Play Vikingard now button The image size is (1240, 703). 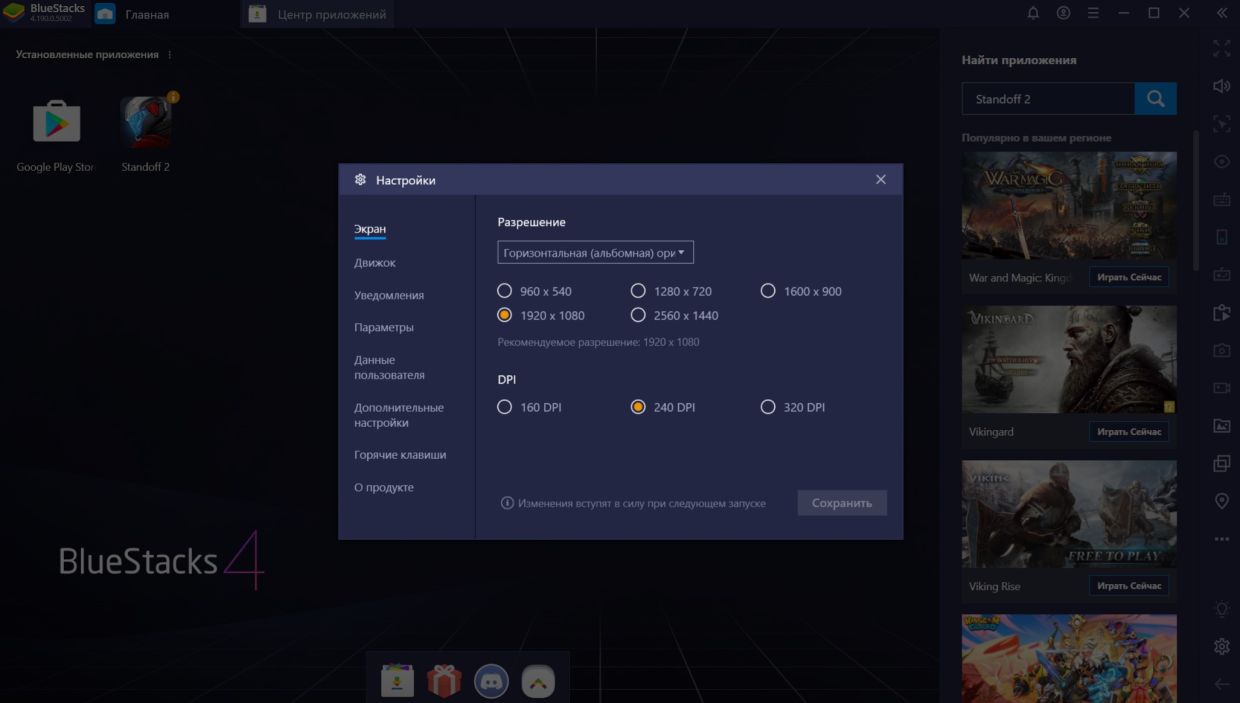pyautogui.click(x=1129, y=432)
